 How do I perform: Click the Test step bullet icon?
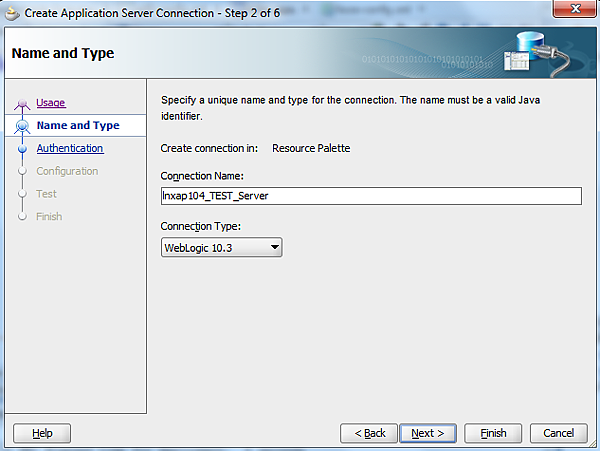[x=22, y=194]
